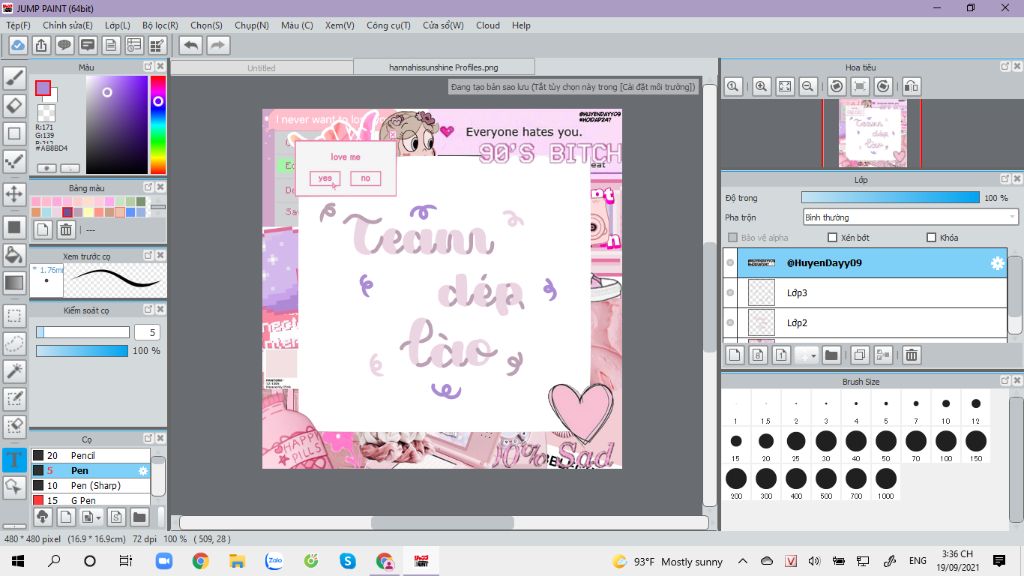The image size is (1024, 576).
Task: Pick the 500 brush size preset
Action: tap(826, 483)
